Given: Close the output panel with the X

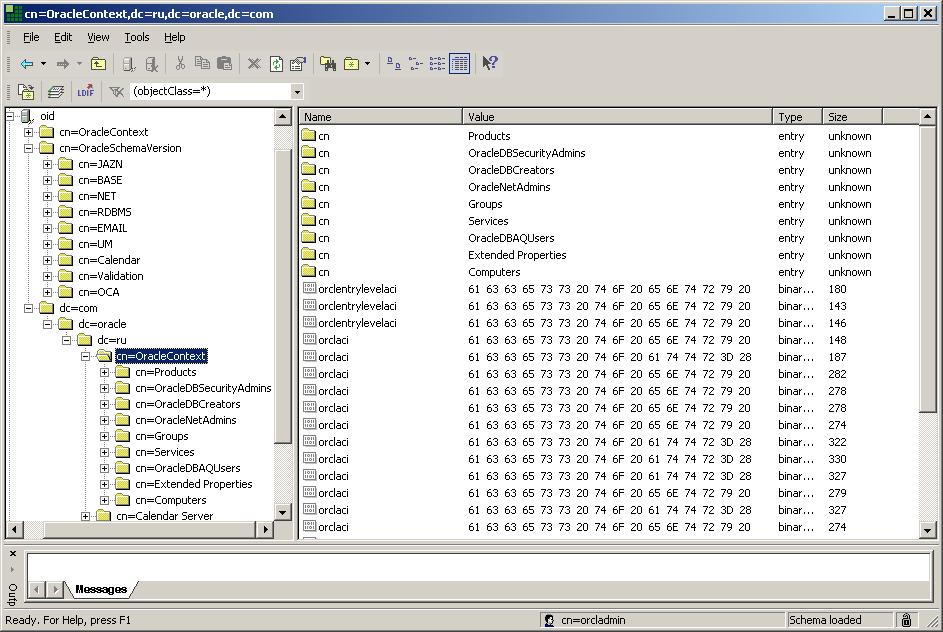Looking at the screenshot, I should click(x=13, y=554).
